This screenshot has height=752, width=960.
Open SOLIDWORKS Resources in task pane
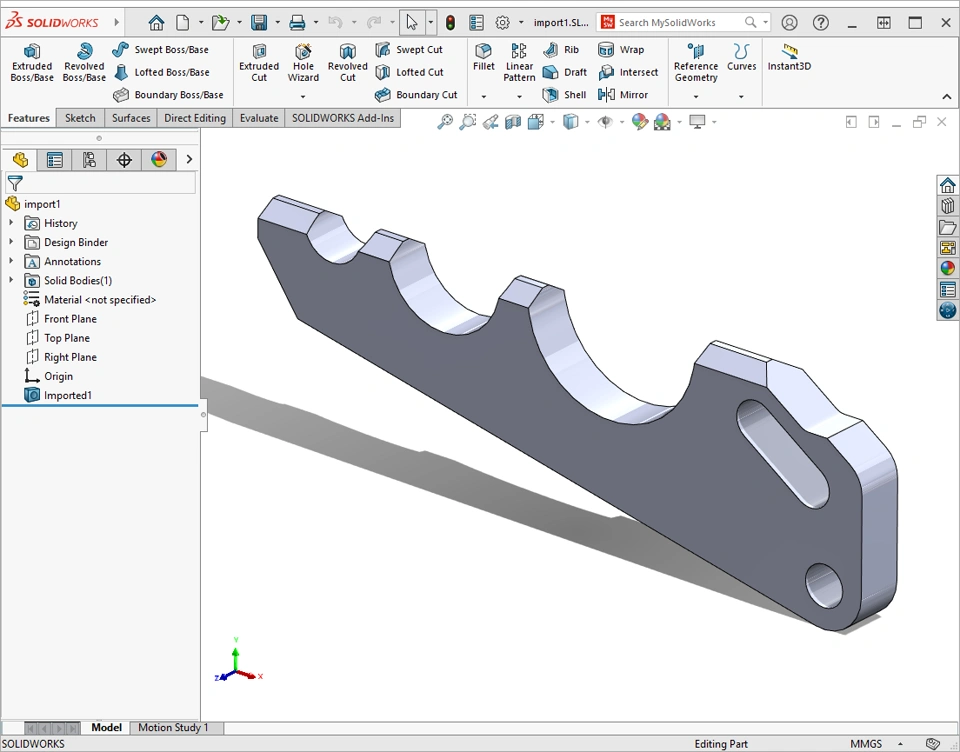pyautogui.click(x=947, y=185)
